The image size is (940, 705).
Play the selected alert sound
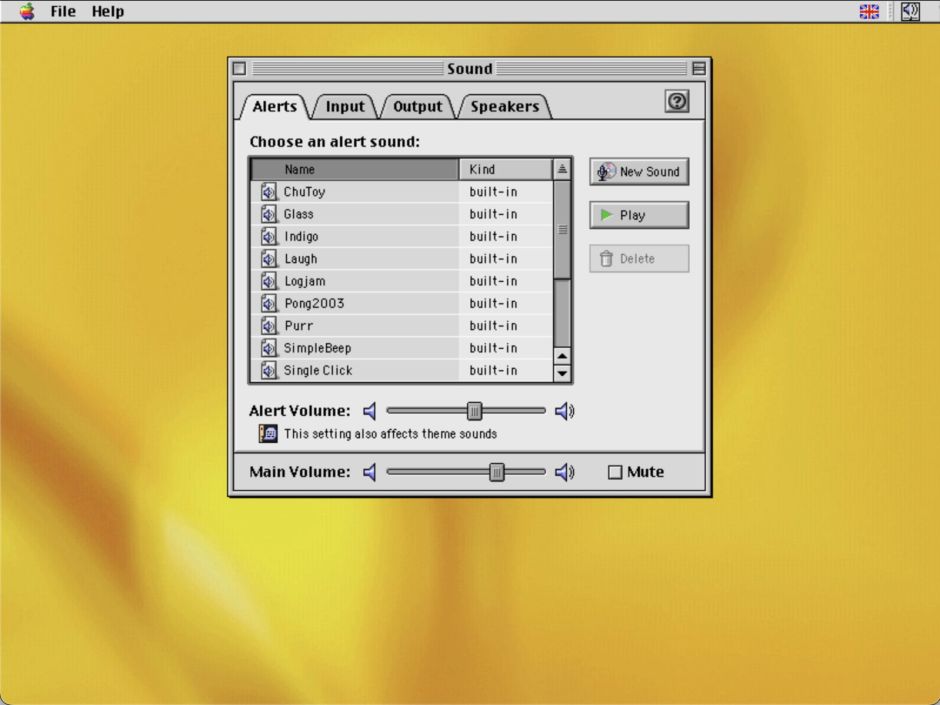coord(638,215)
